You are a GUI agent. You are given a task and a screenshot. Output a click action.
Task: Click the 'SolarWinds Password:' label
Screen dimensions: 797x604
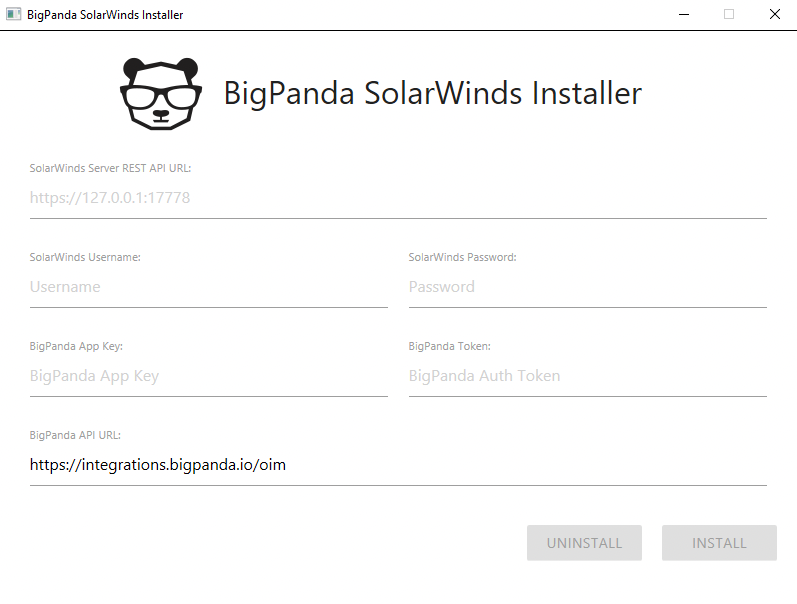(462, 257)
